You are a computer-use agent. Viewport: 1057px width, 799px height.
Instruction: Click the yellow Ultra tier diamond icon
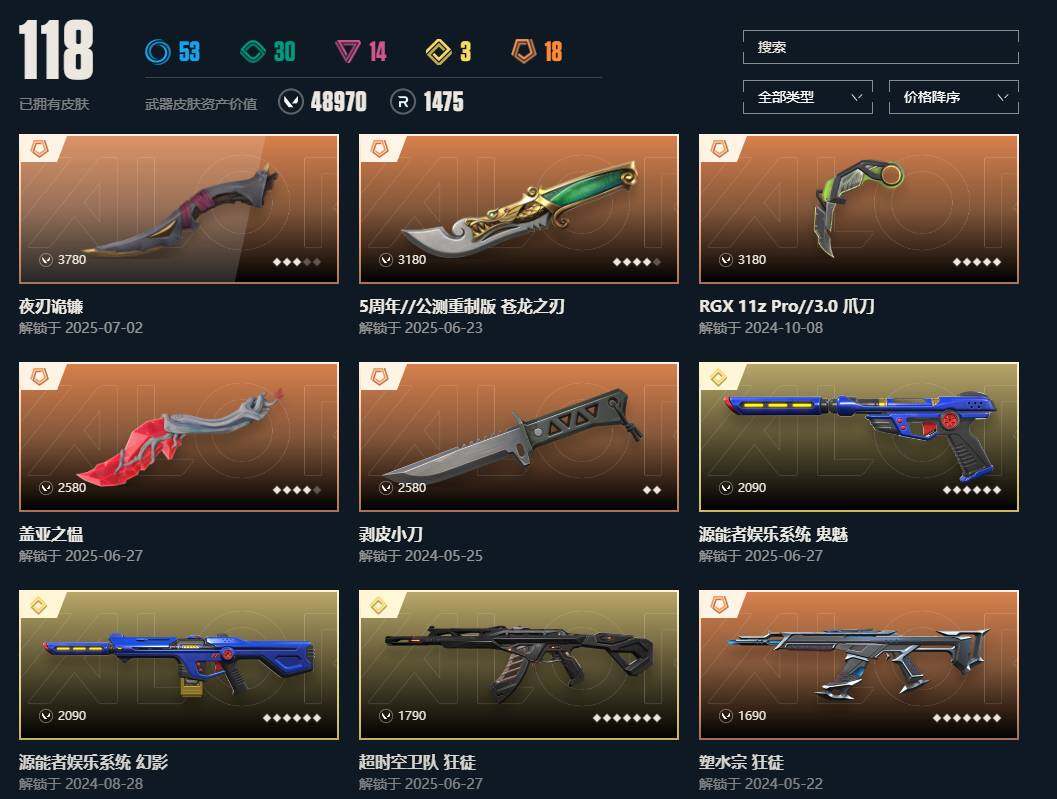pyautogui.click(x=439, y=51)
